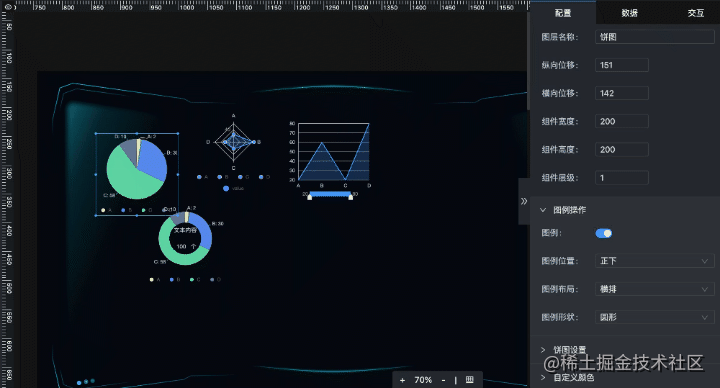Click the 横向位移 field with value 142
Viewport: 720px width, 388px height.
click(x=622, y=93)
